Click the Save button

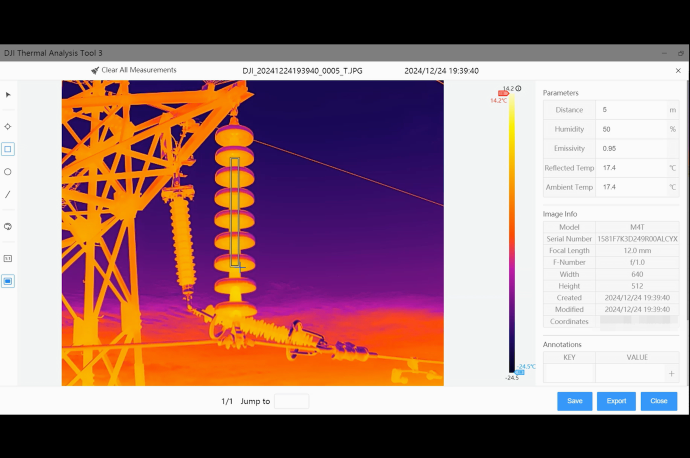(x=574, y=401)
